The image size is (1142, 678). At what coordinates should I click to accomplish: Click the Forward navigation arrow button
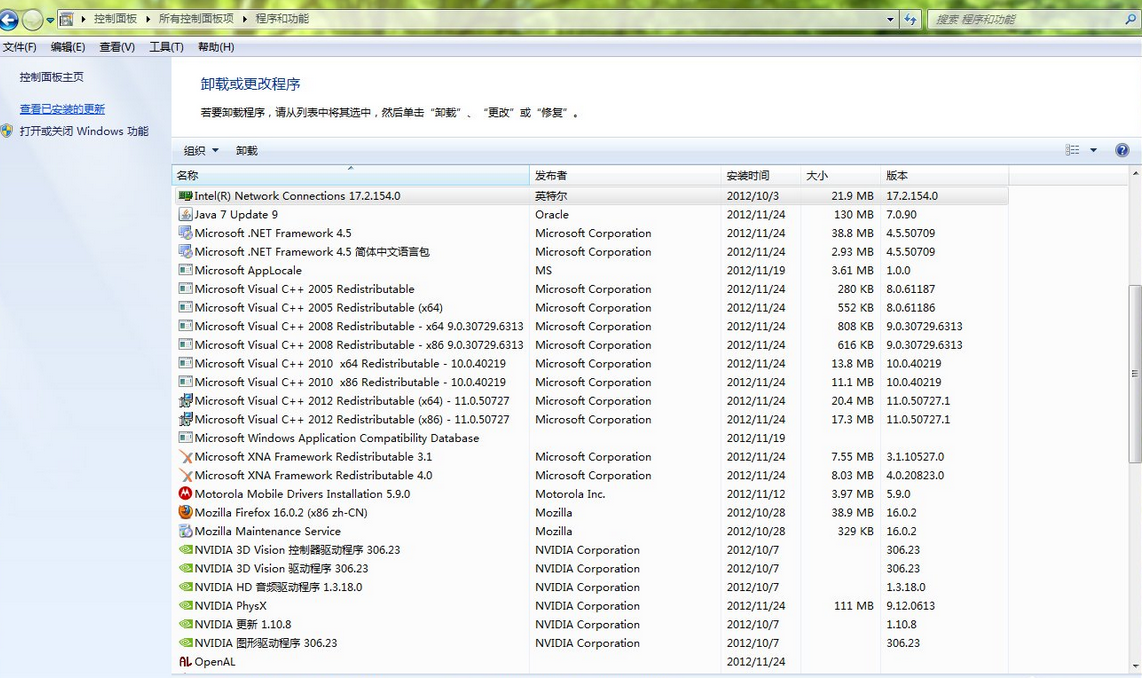tap(32, 20)
